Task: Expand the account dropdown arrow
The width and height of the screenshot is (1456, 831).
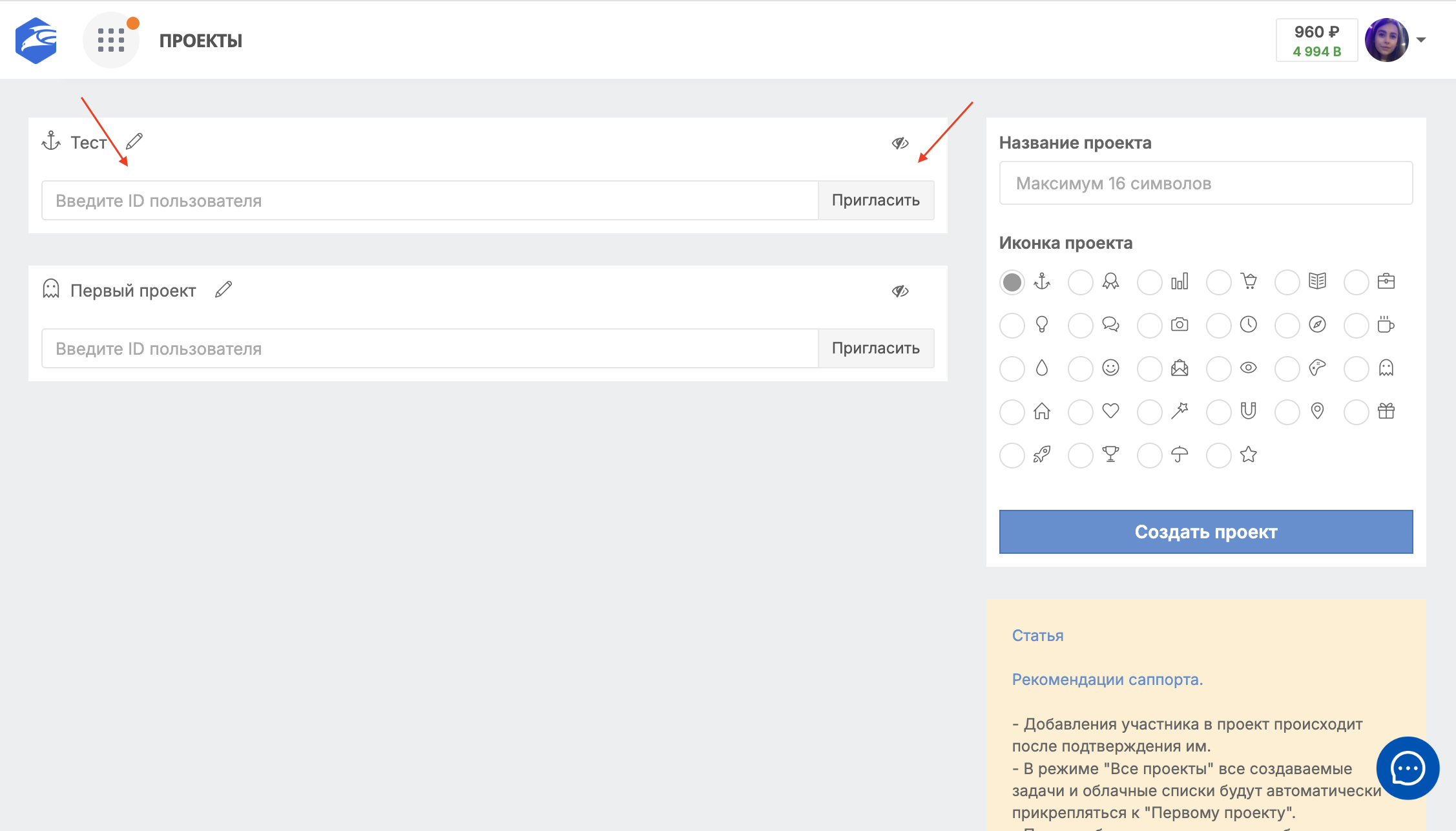Action: pos(1421,40)
